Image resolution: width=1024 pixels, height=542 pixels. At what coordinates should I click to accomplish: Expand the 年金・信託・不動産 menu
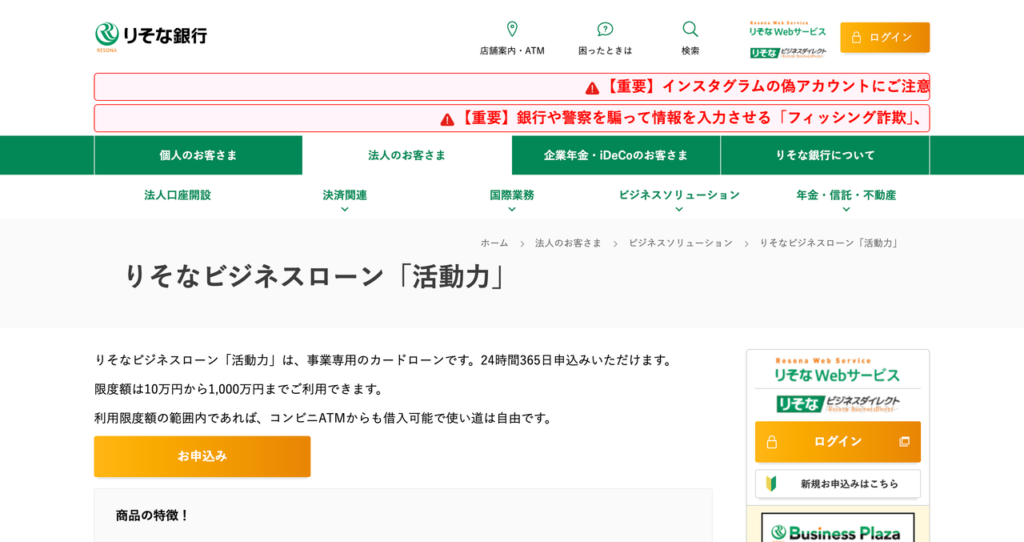pyautogui.click(x=846, y=199)
